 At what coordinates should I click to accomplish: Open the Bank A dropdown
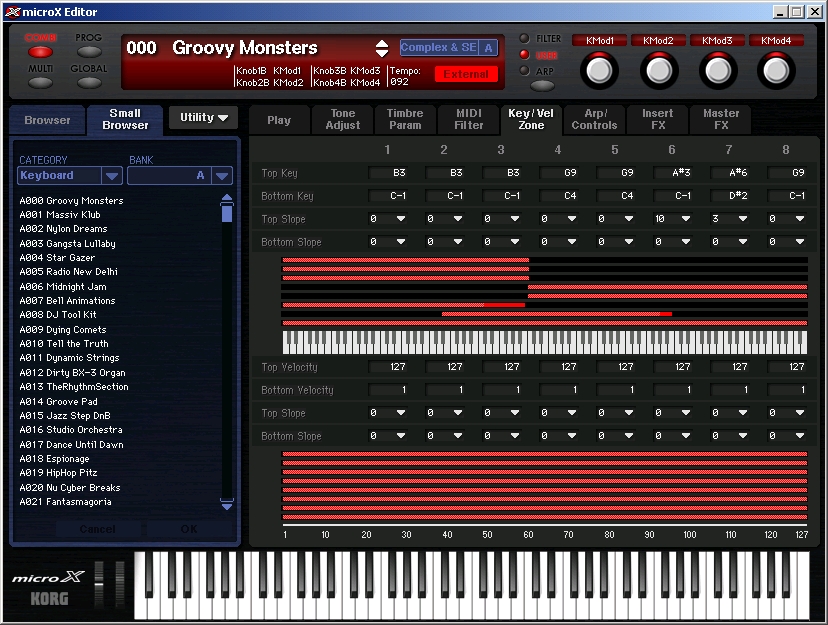point(180,175)
